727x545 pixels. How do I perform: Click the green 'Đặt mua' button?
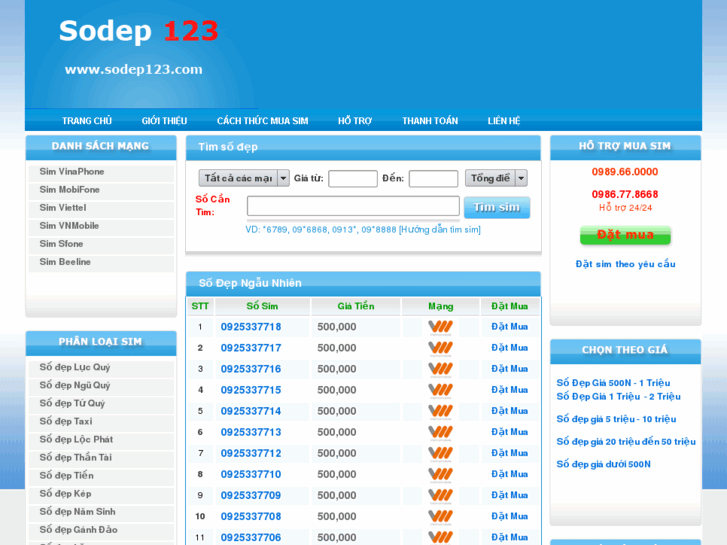[x=625, y=235]
